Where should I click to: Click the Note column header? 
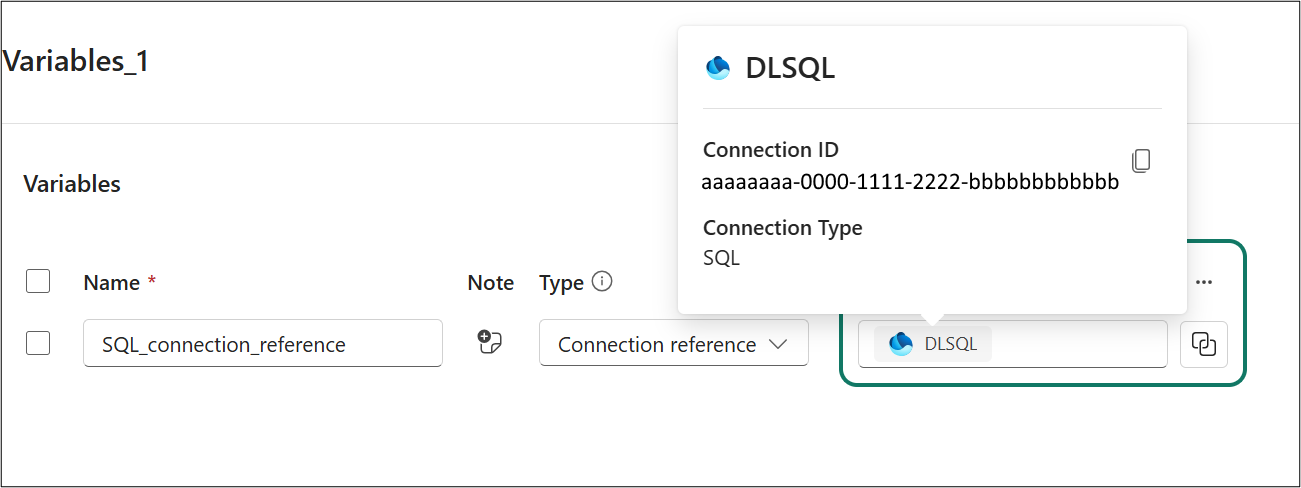pyautogui.click(x=491, y=283)
